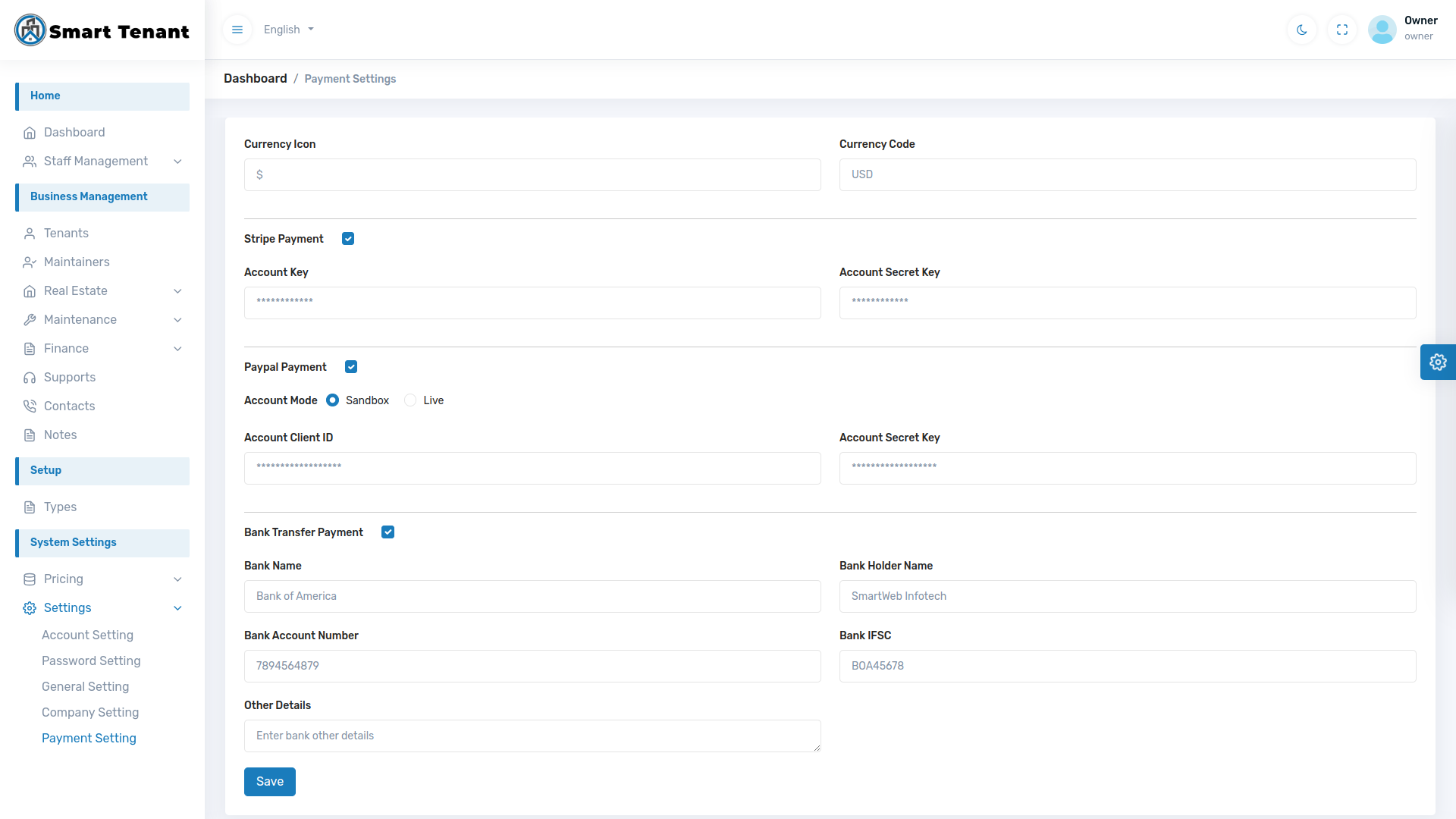Select the Live account mode
The width and height of the screenshot is (1456, 819).
click(410, 400)
